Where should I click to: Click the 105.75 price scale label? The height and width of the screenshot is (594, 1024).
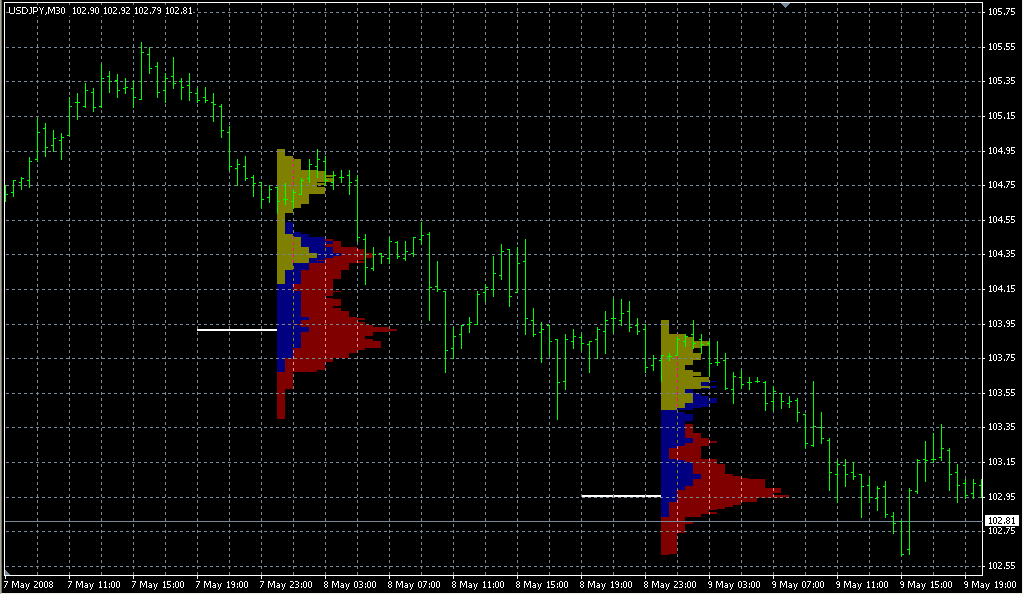(x=1001, y=12)
